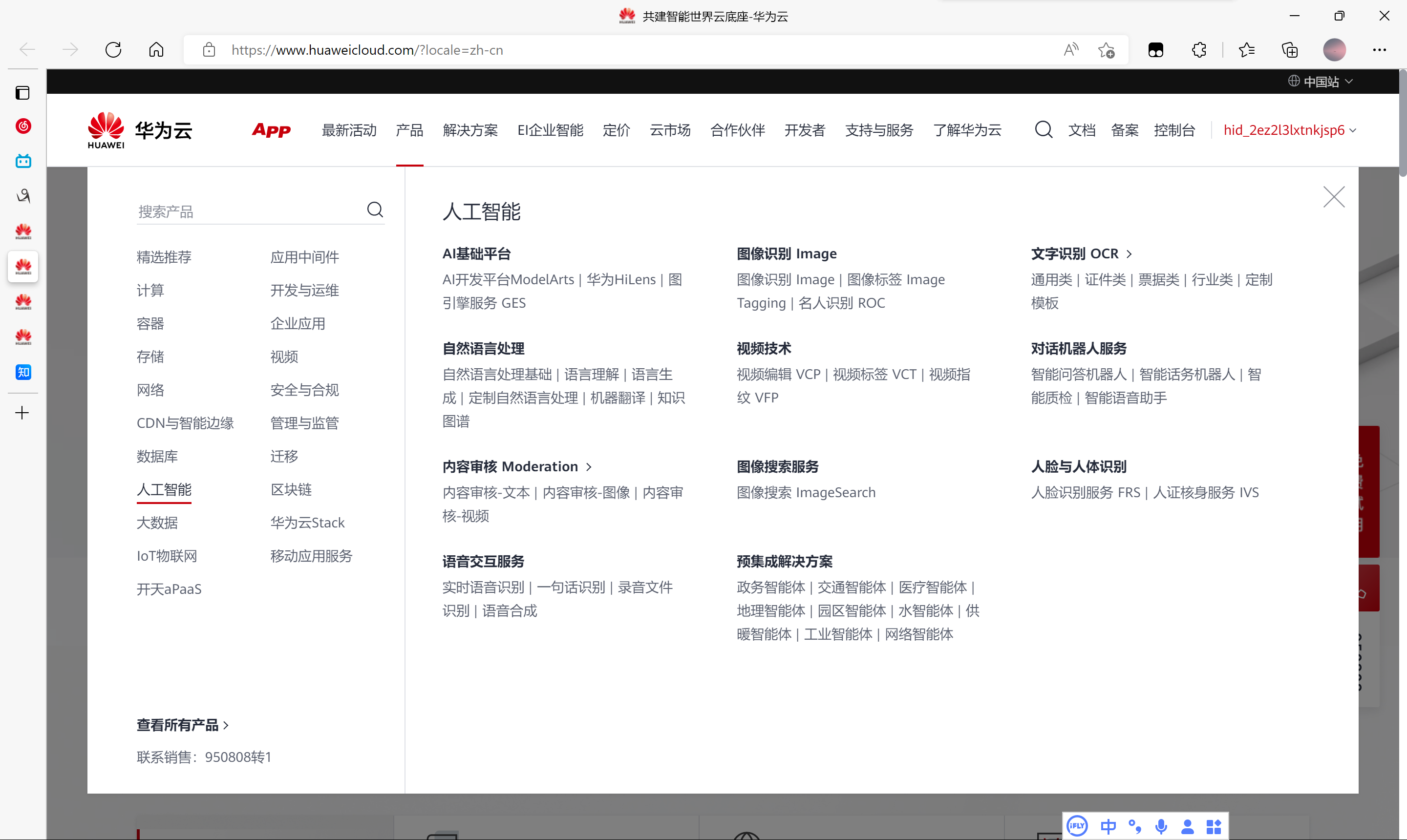
Task: Click the header search magnifier icon
Action: tap(1043, 129)
